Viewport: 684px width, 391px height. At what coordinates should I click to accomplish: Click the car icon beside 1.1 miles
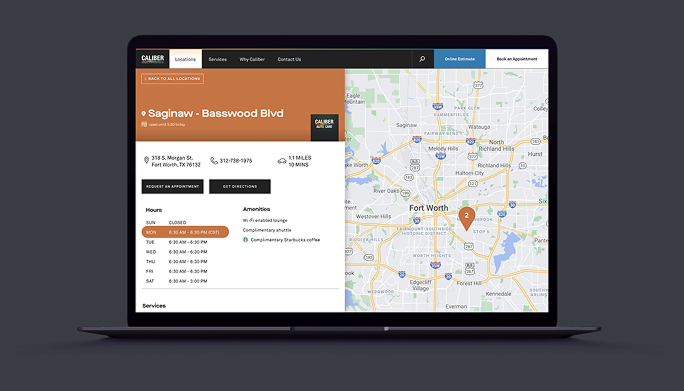tap(282, 161)
